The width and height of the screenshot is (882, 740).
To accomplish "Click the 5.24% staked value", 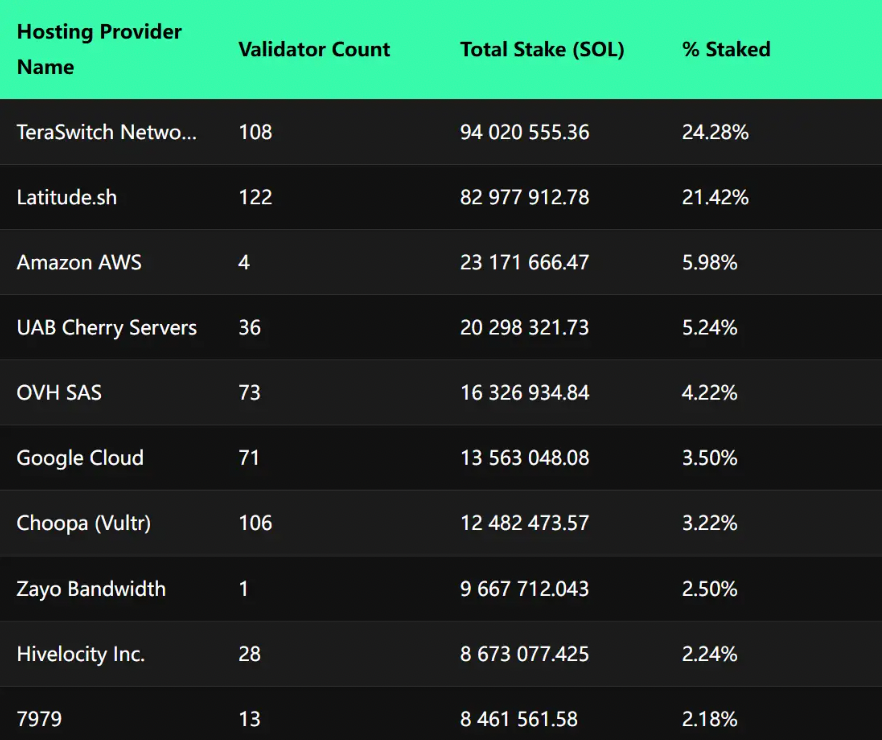I will 710,328.
